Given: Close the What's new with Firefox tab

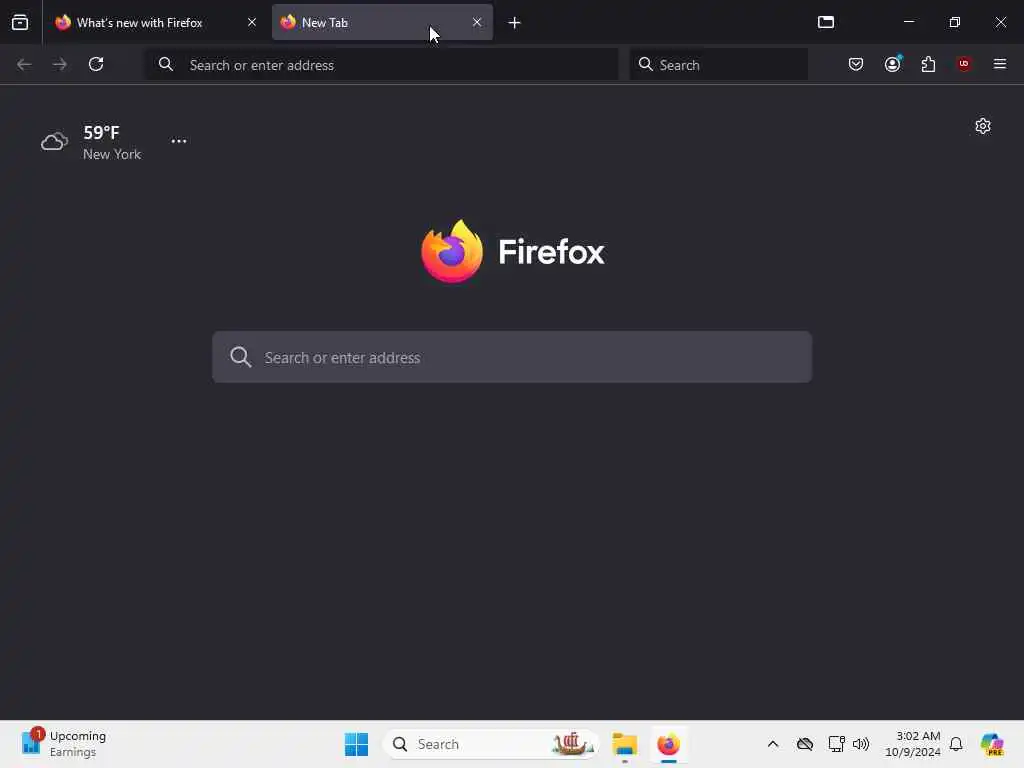Looking at the screenshot, I should [x=251, y=22].
